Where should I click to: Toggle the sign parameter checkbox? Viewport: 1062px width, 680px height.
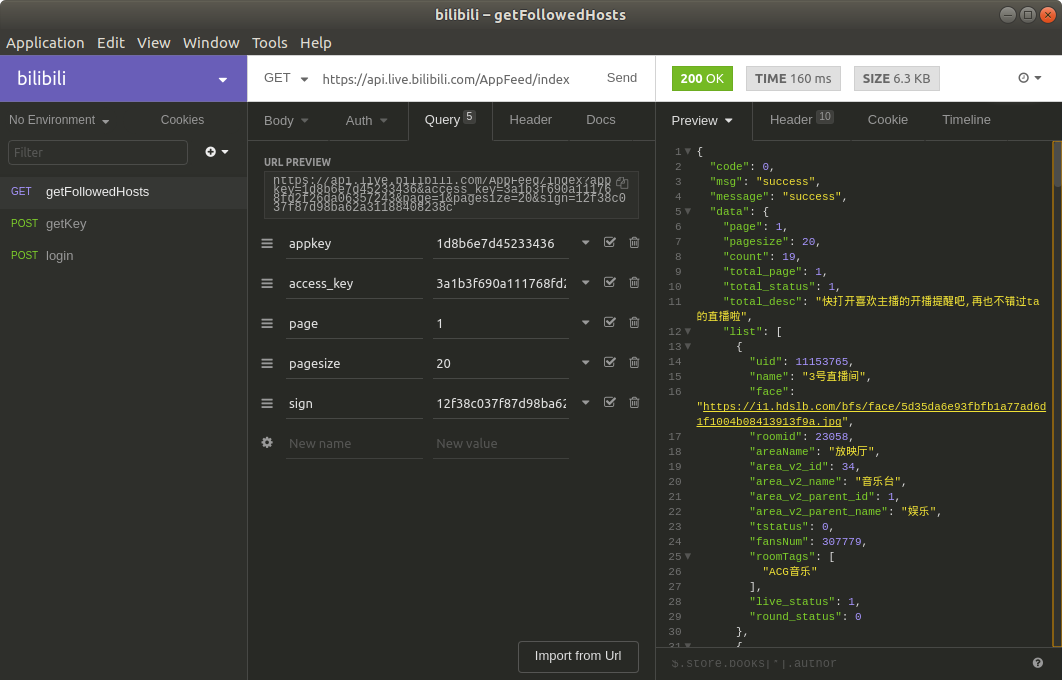click(x=610, y=403)
